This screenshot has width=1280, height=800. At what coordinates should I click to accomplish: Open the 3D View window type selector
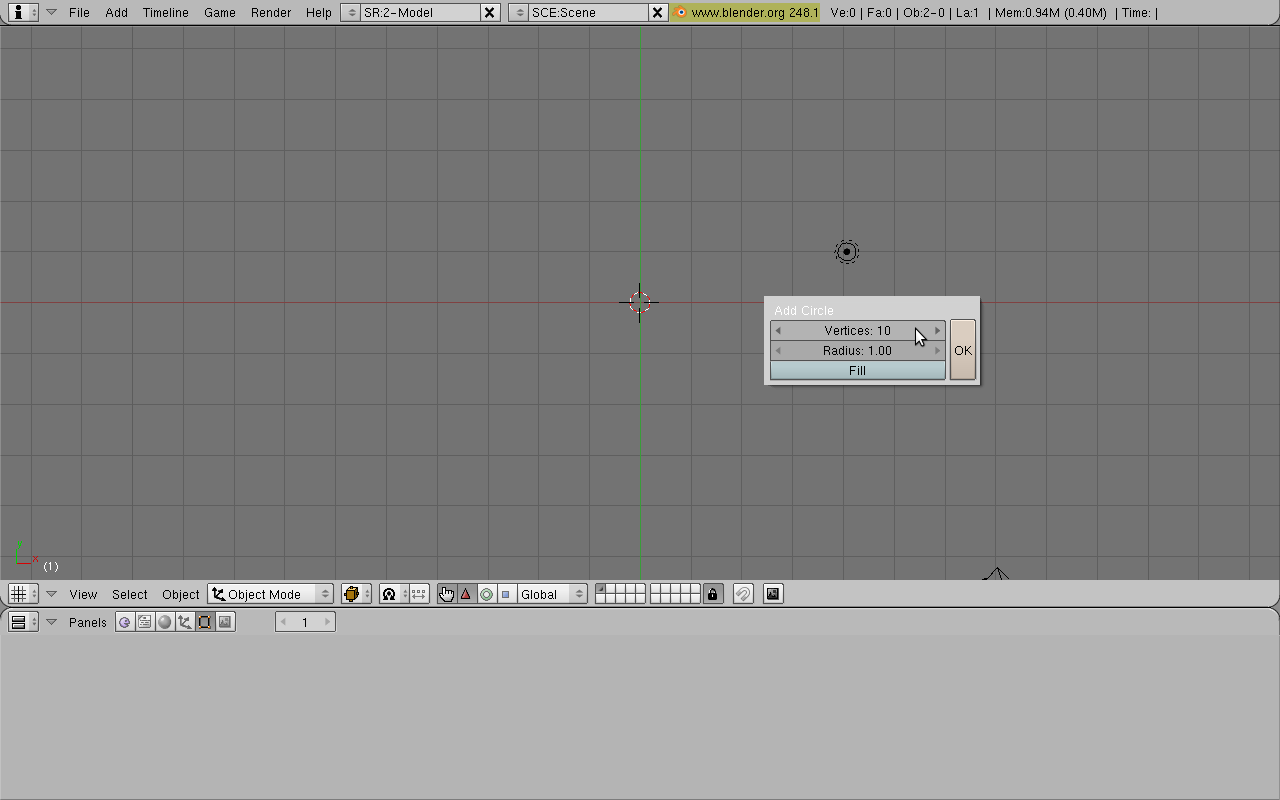click(x=22, y=594)
